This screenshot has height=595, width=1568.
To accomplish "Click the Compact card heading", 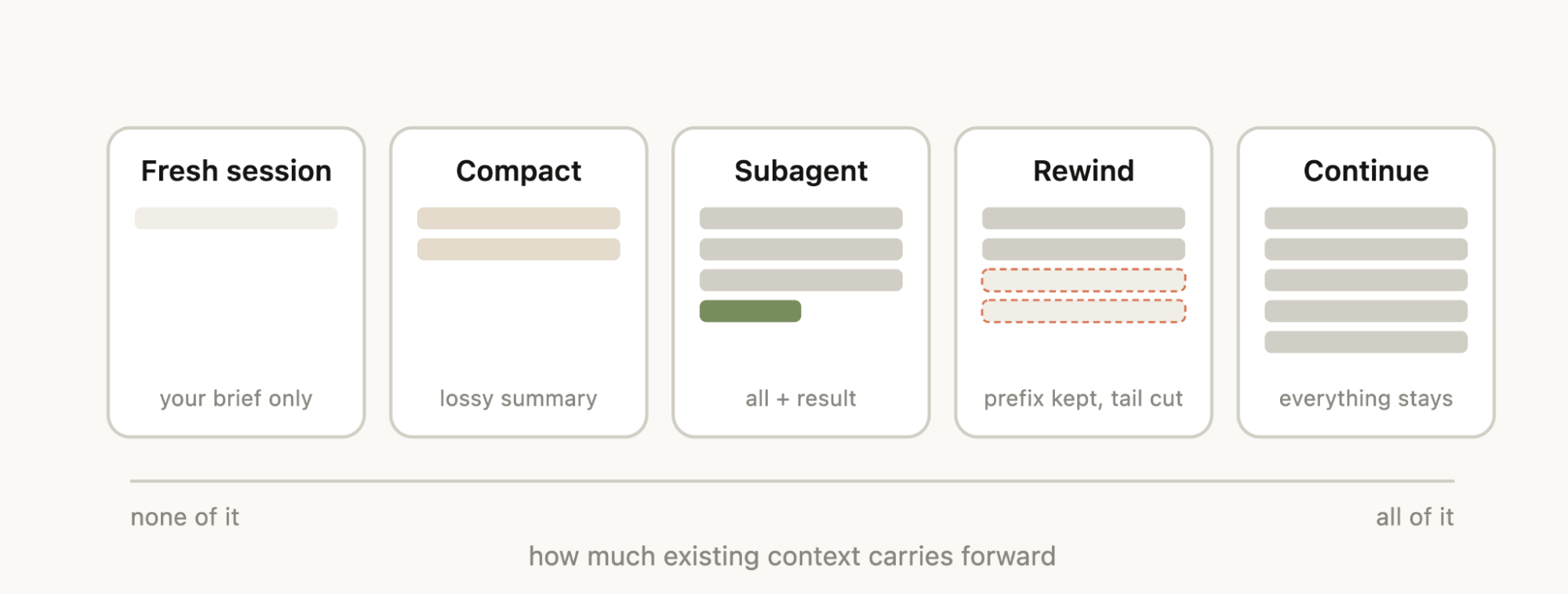I will (518, 171).
